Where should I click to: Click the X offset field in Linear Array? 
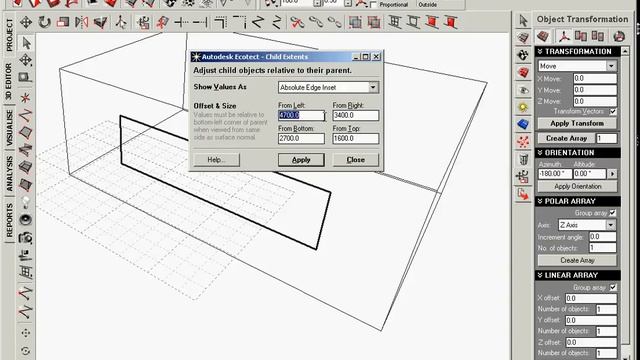tap(591, 298)
